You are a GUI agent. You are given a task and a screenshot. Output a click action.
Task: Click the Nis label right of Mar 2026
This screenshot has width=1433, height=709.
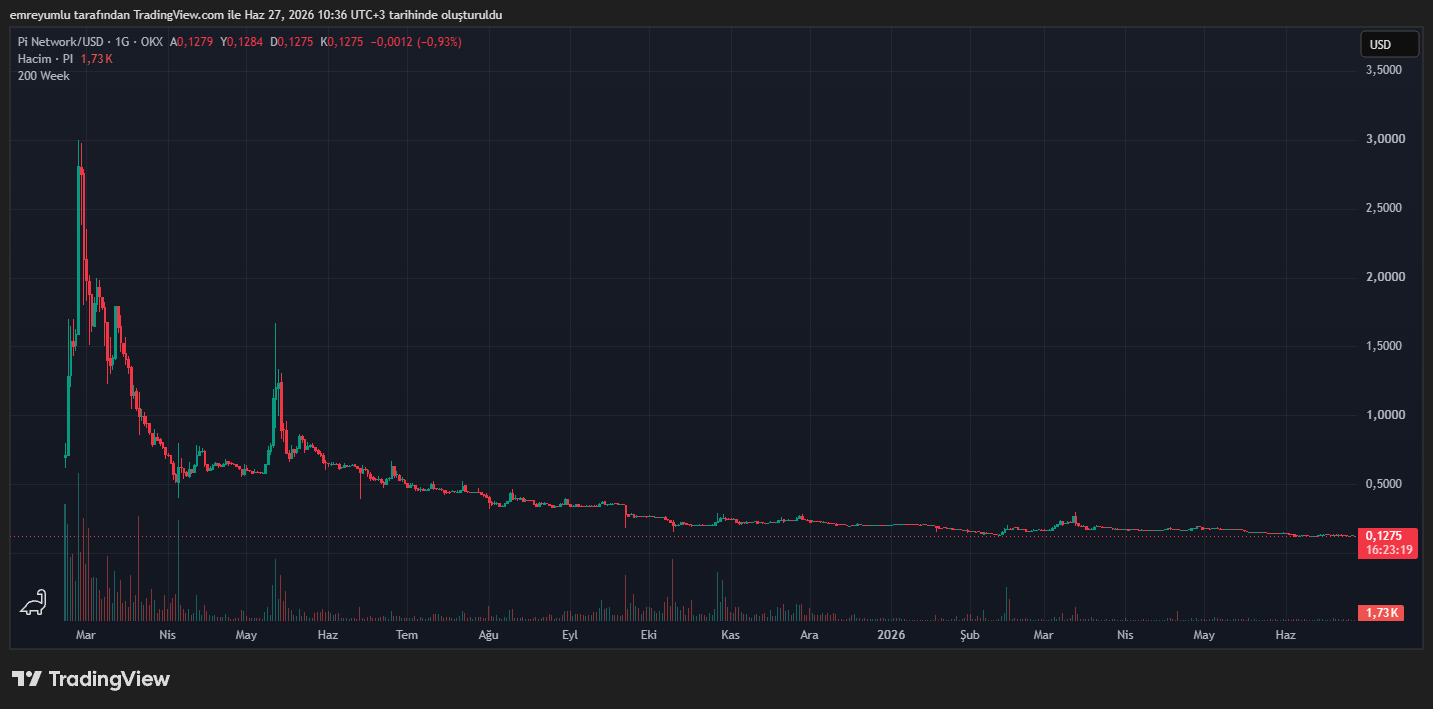(x=1125, y=635)
